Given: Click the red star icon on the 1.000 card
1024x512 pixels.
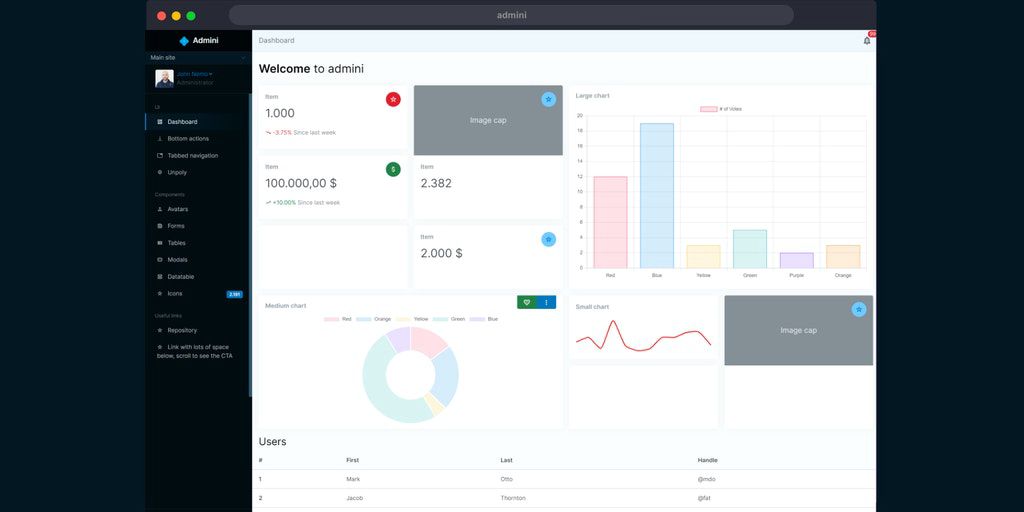Looking at the screenshot, I should (393, 99).
